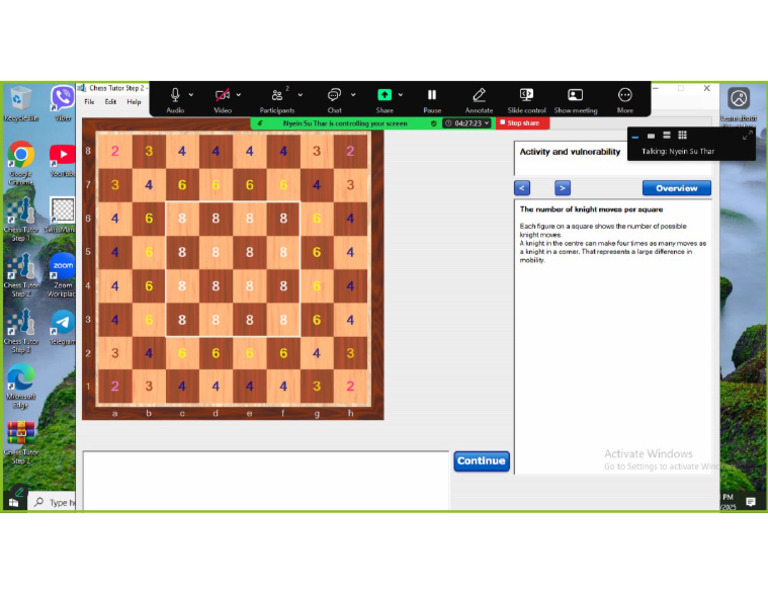Expand Chat options arrow

(353, 95)
